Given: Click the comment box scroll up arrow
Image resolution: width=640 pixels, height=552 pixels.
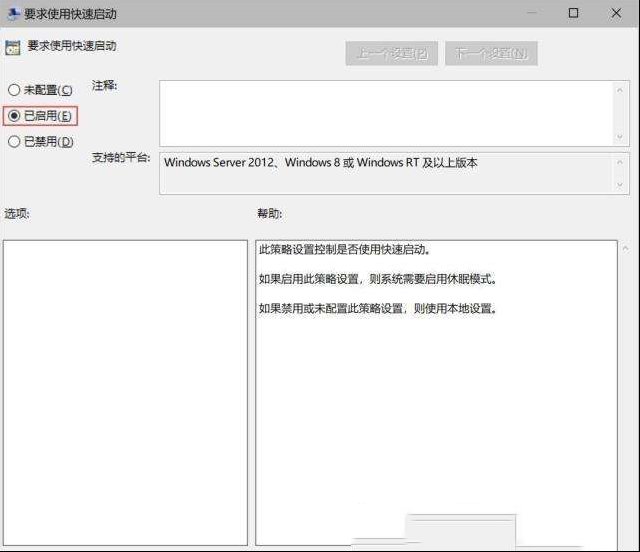Looking at the screenshot, I should [x=620, y=90].
